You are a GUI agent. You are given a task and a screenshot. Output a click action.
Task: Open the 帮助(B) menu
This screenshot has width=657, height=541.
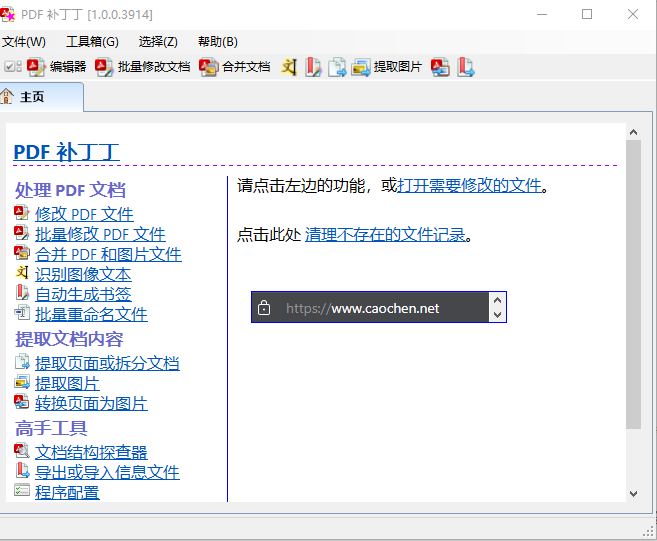217,42
